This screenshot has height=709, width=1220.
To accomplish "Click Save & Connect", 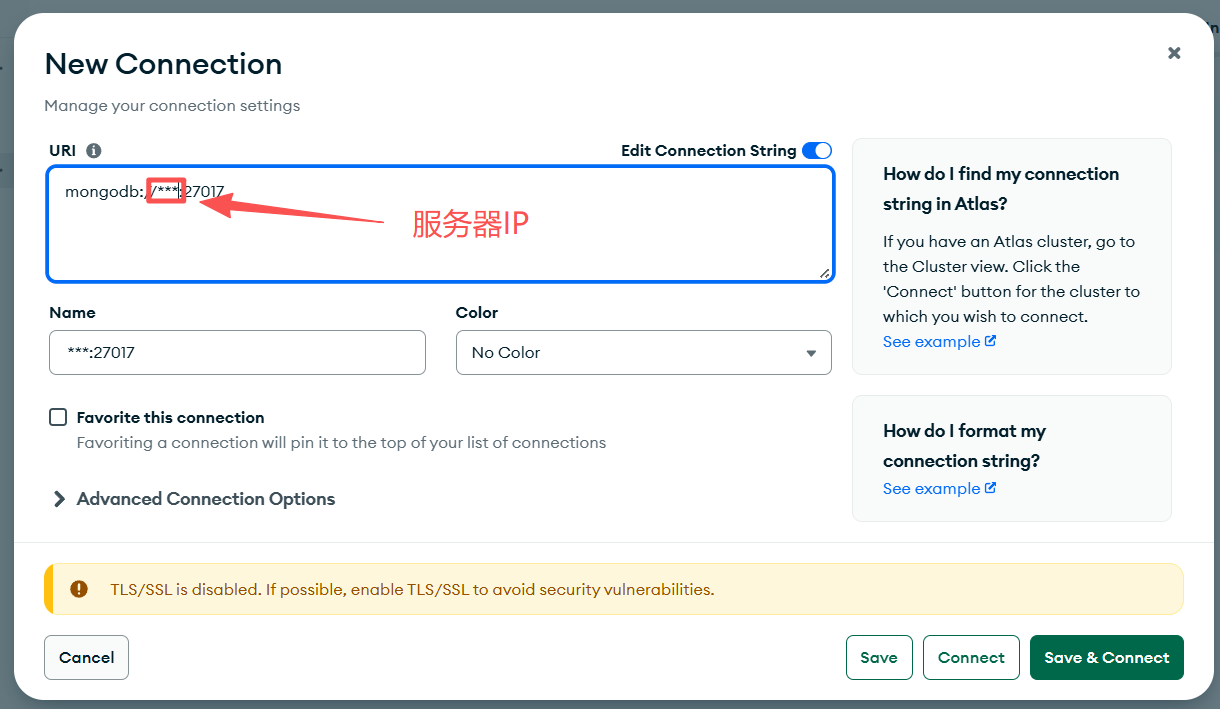I will point(1106,657).
